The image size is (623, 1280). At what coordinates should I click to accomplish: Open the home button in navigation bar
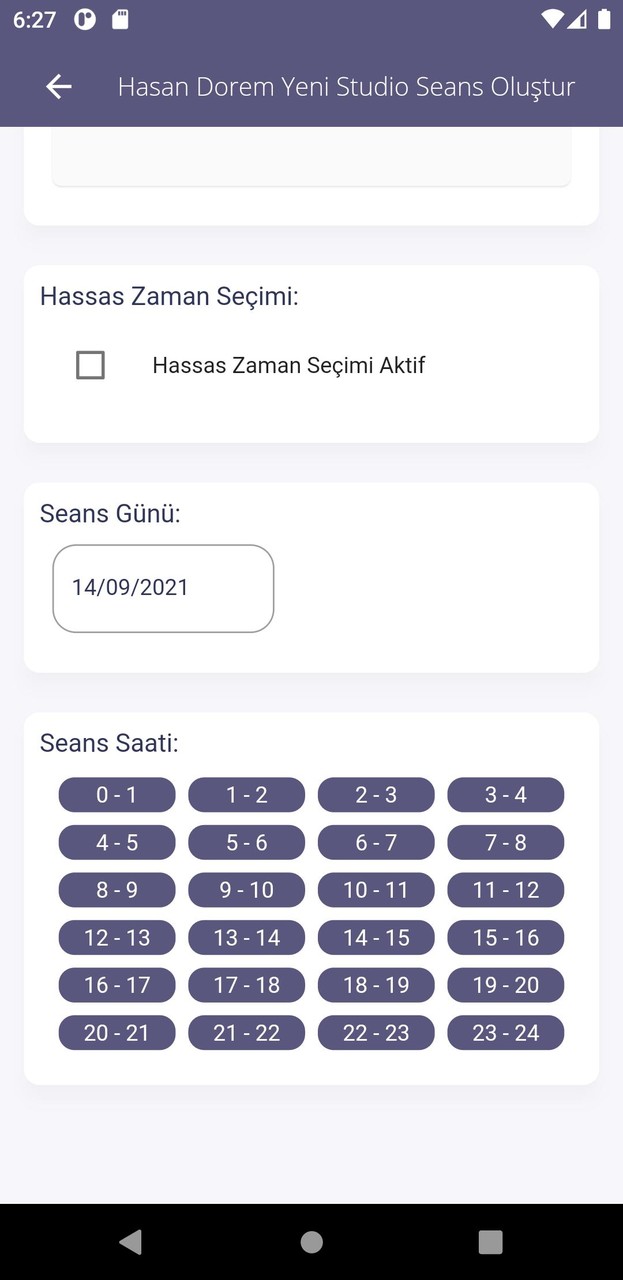coord(311,1242)
